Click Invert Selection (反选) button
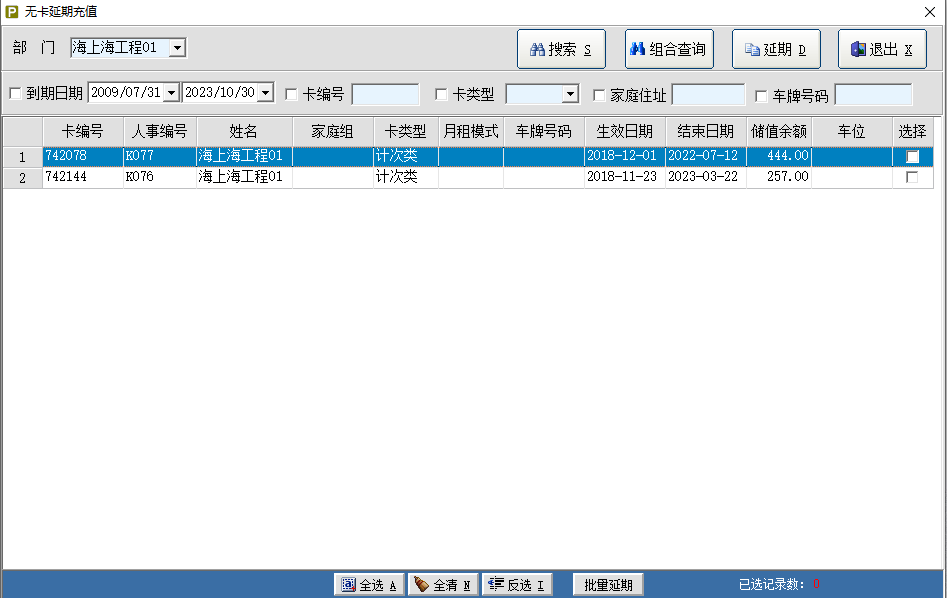The image size is (947, 598). 517,585
